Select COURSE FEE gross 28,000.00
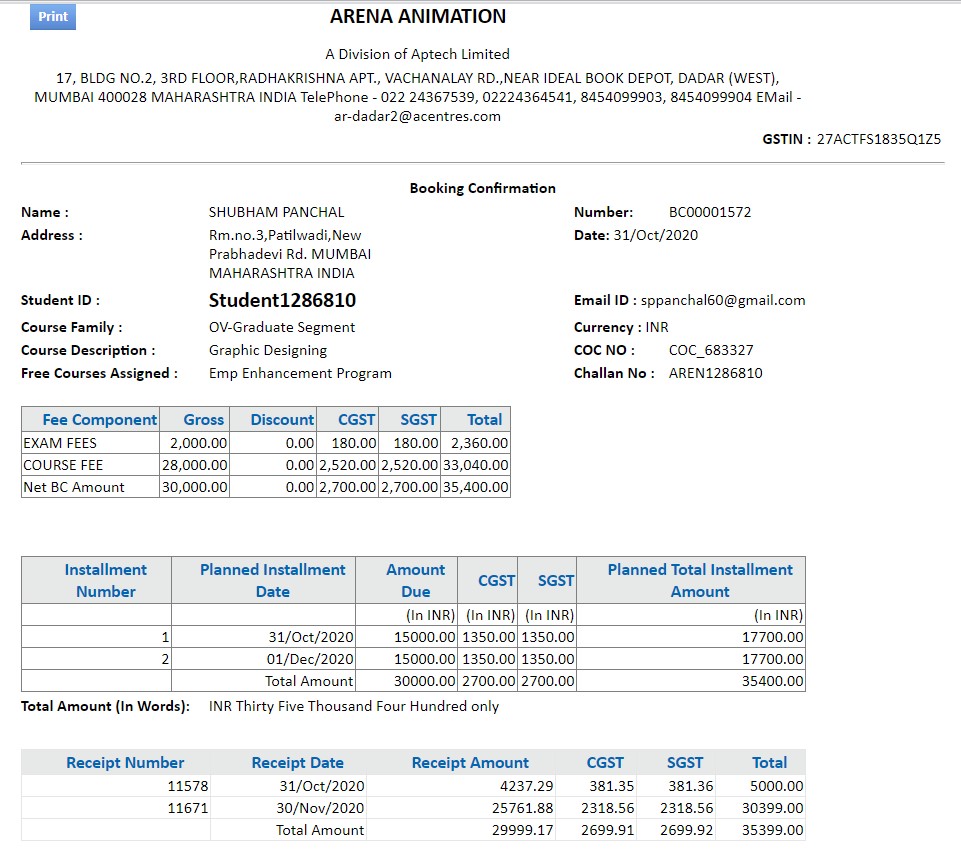961x853 pixels. 194,465
